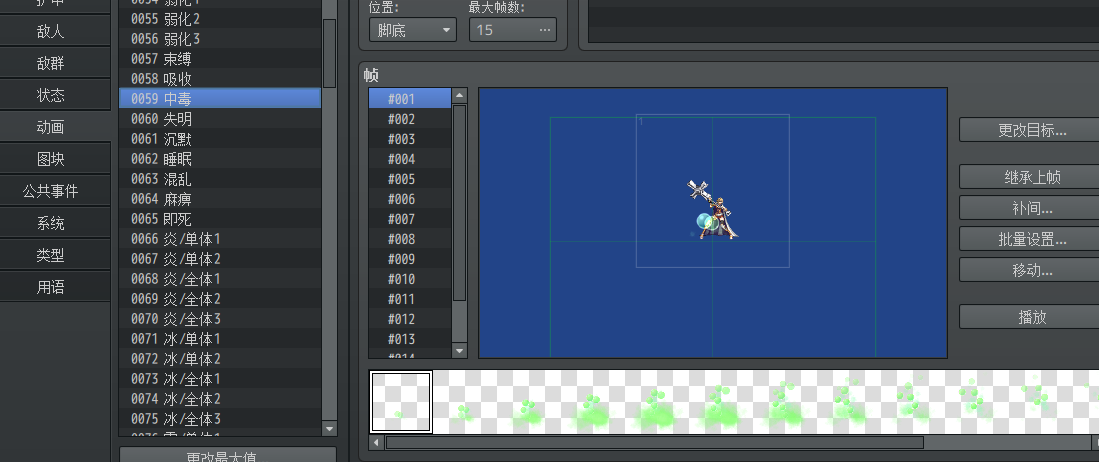Select frame #009
The image size is (1099, 462).
click(x=410, y=259)
